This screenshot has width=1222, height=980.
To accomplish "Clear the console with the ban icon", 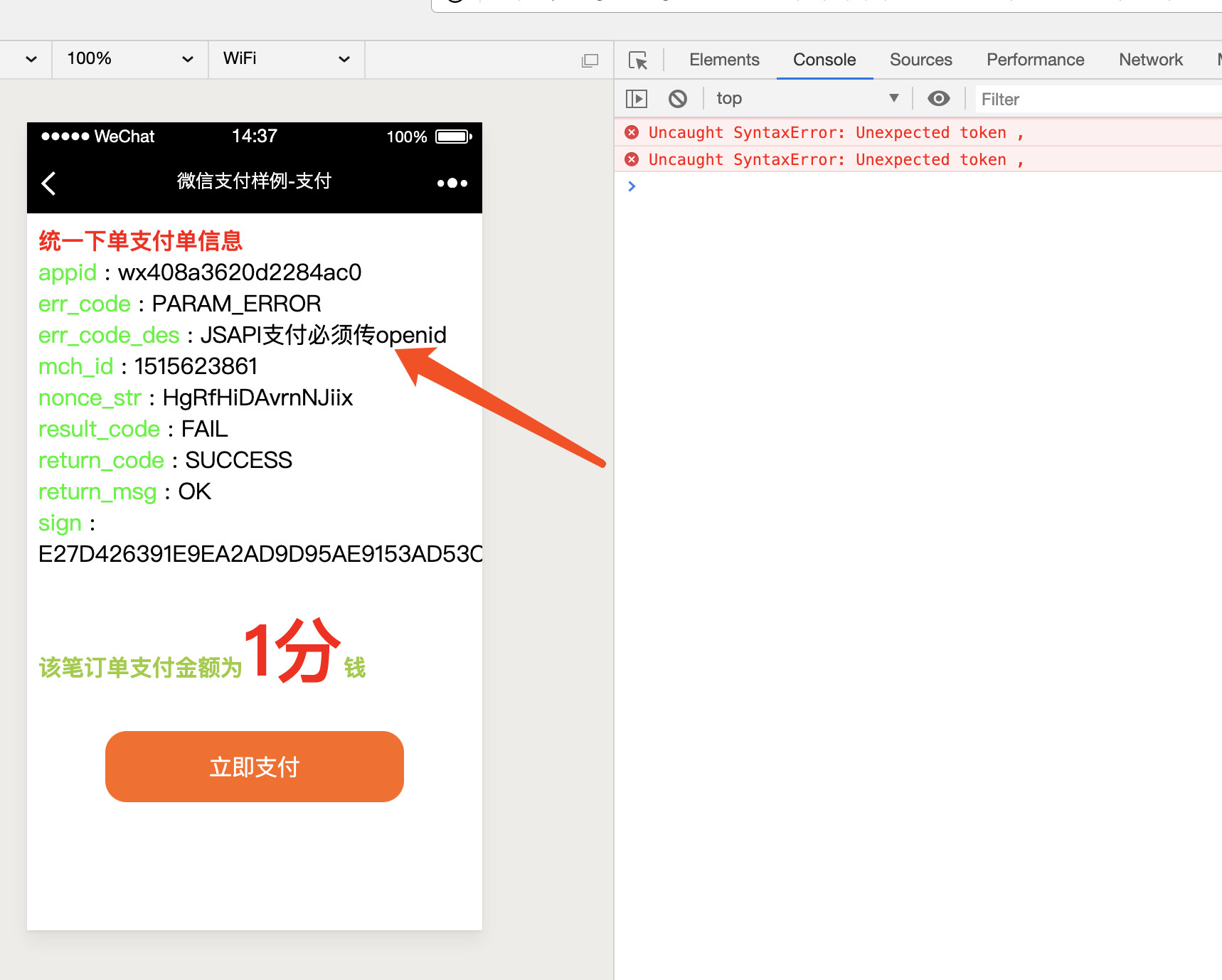I will (678, 99).
